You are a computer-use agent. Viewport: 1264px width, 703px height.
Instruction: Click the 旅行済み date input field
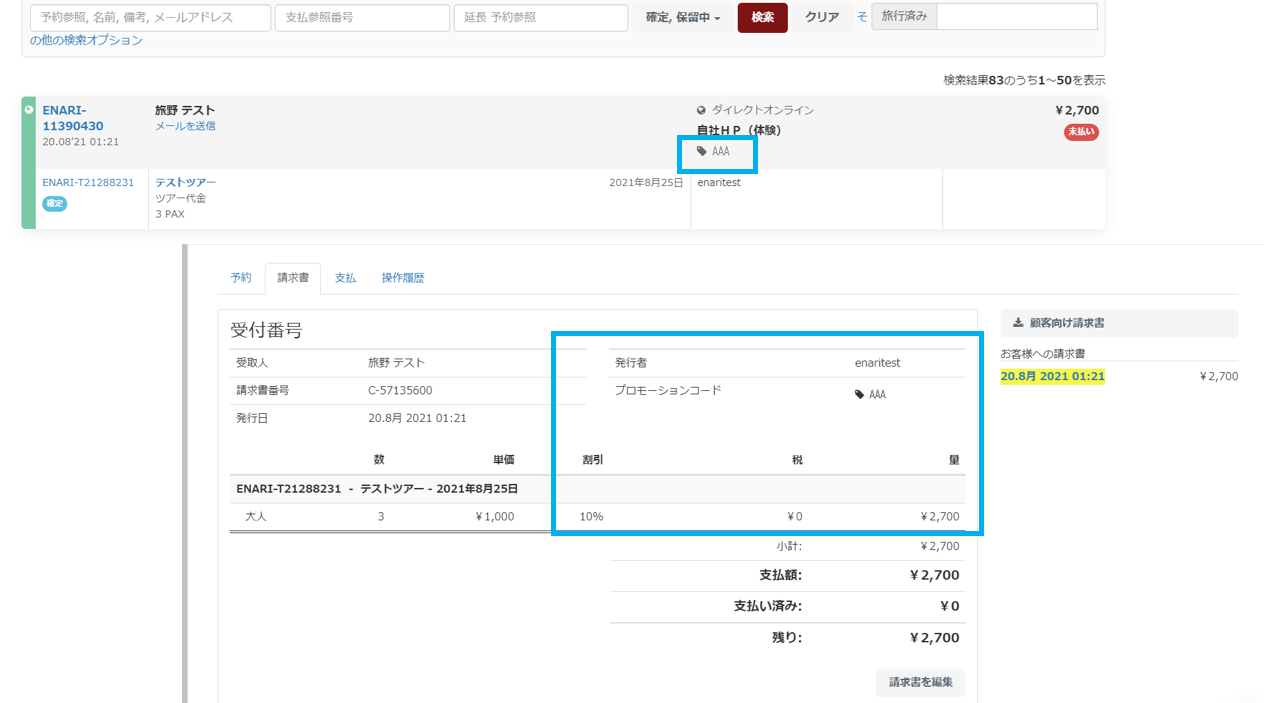(1016, 17)
